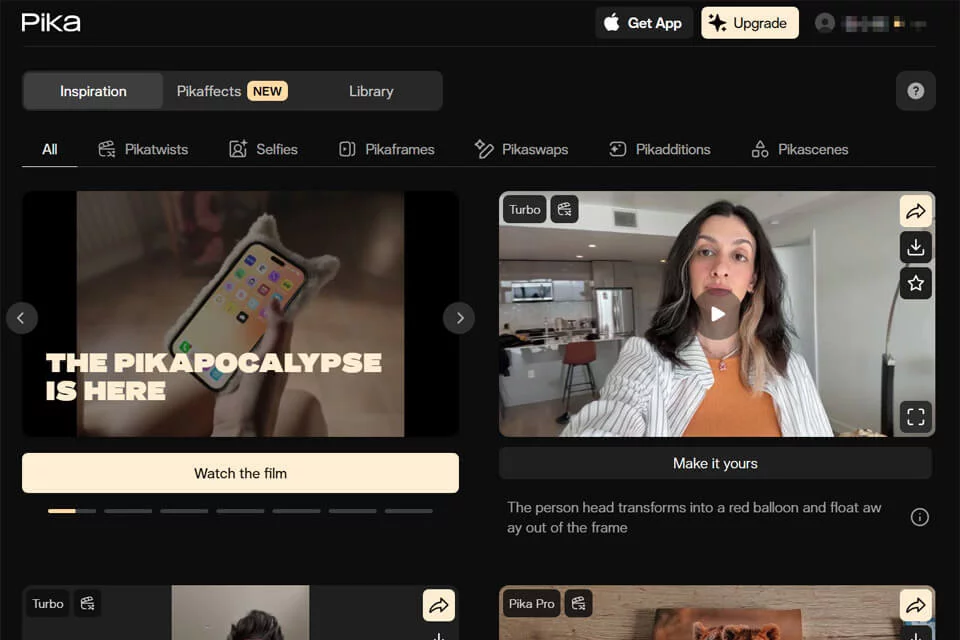Click the Upgrade button
This screenshot has width=960, height=640.
pos(749,23)
